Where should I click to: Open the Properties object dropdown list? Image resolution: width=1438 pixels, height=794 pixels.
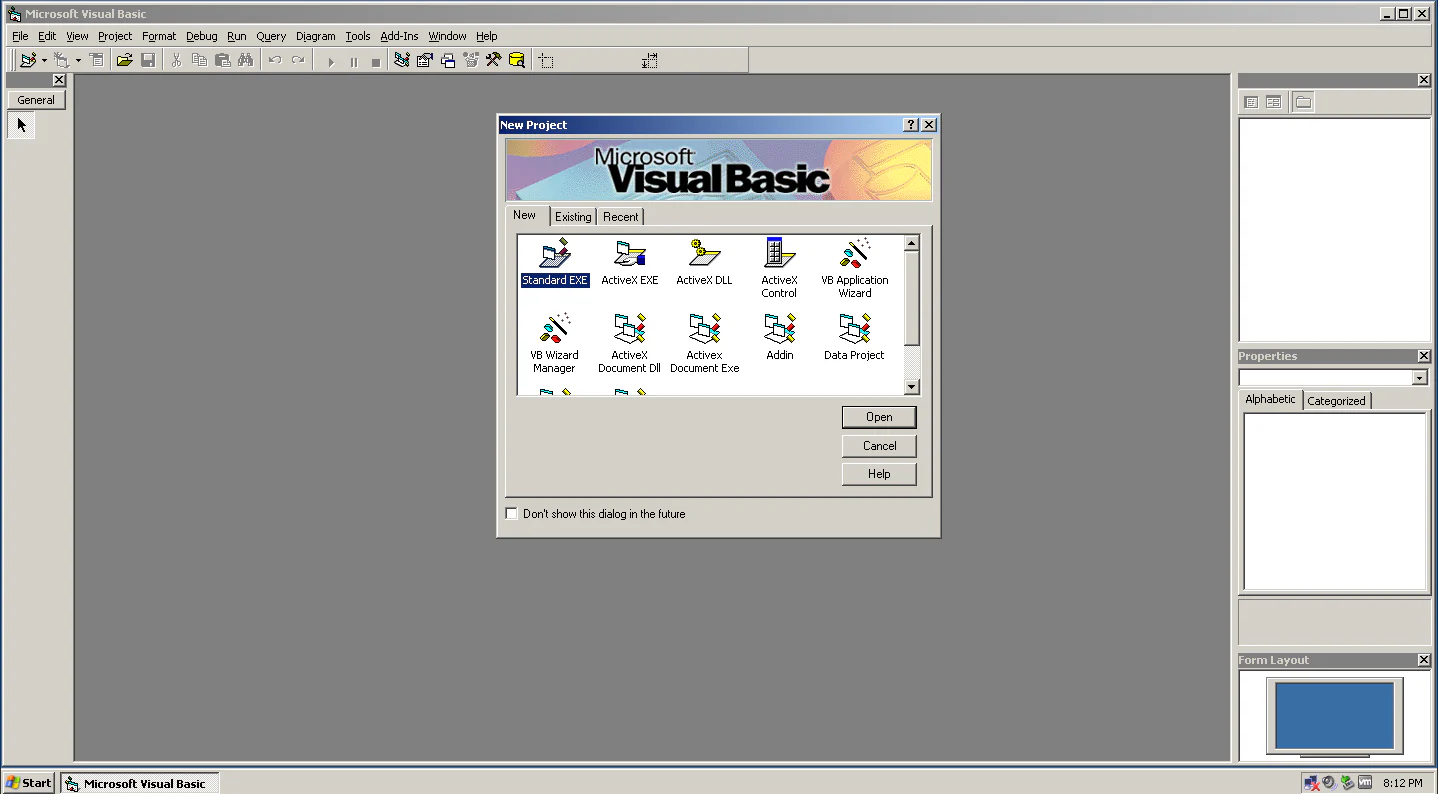[1419, 377]
